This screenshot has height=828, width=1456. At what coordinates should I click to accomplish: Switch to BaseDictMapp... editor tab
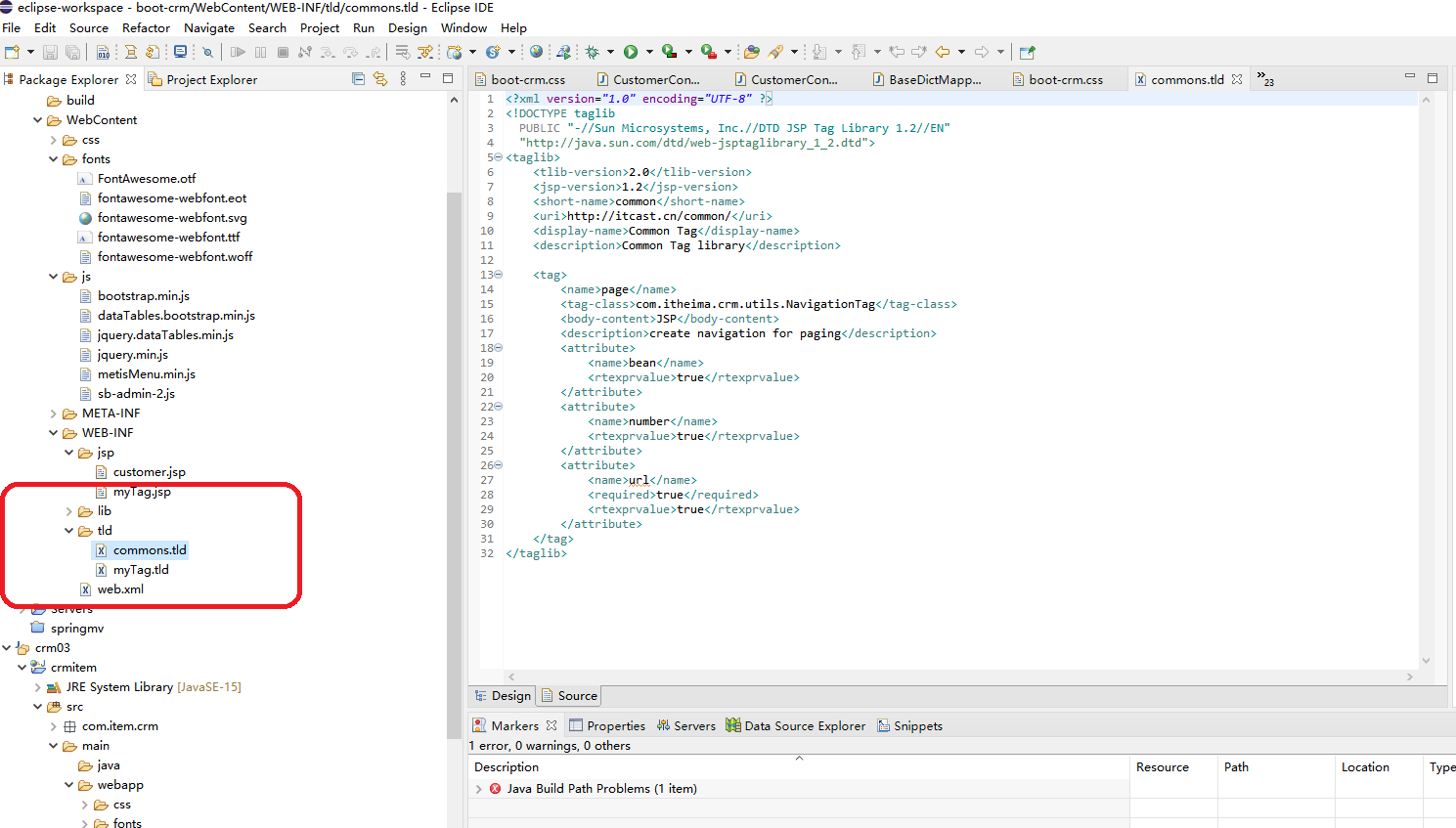tap(926, 79)
